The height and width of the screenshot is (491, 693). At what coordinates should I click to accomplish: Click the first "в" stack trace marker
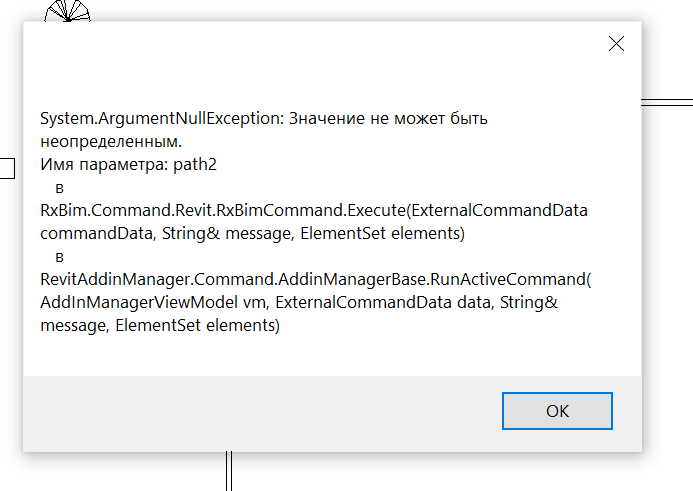pos(59,187)
